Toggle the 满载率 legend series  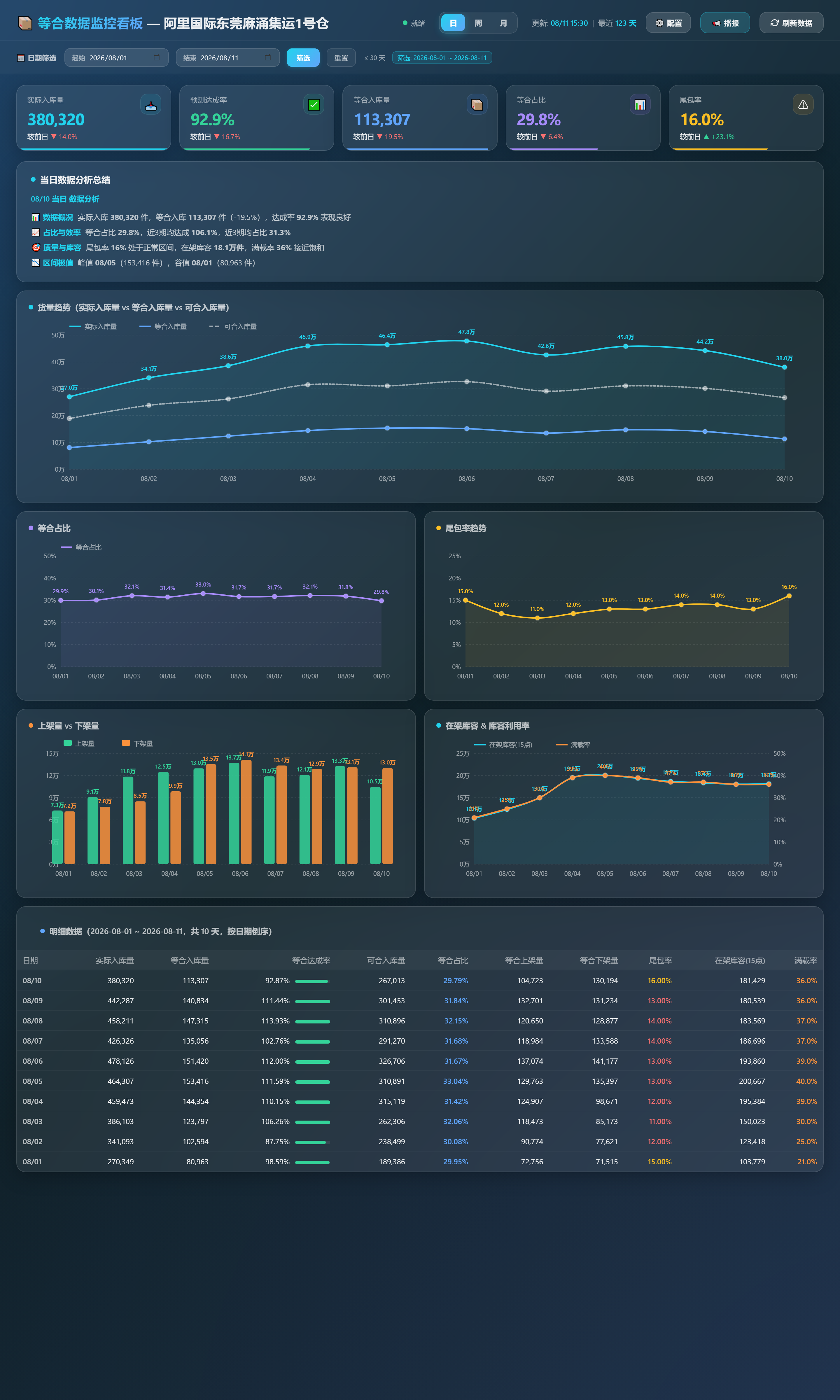[x=573, y=745]
